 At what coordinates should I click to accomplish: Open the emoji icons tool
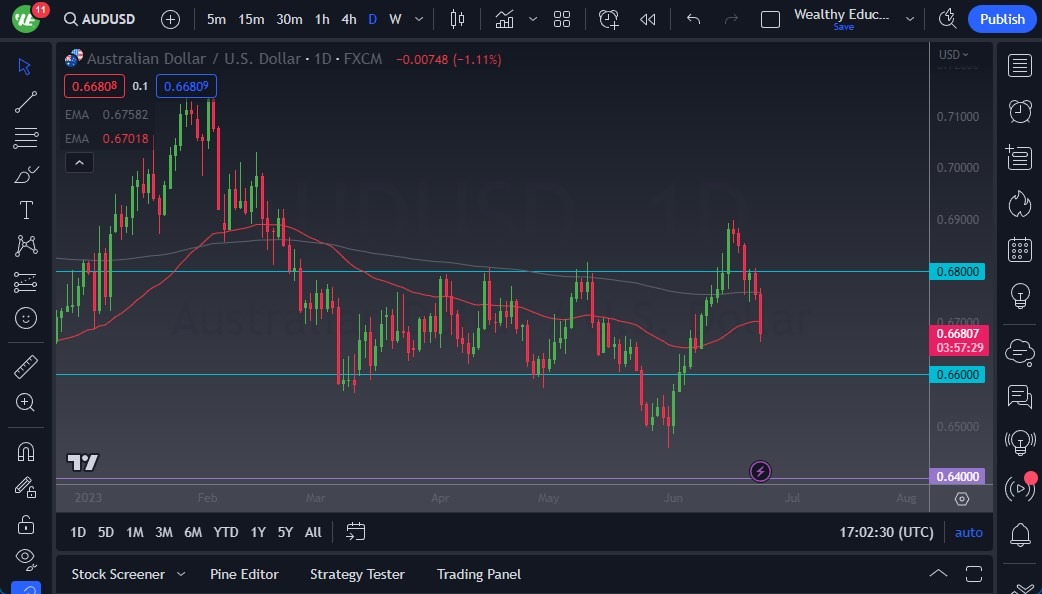26,318
